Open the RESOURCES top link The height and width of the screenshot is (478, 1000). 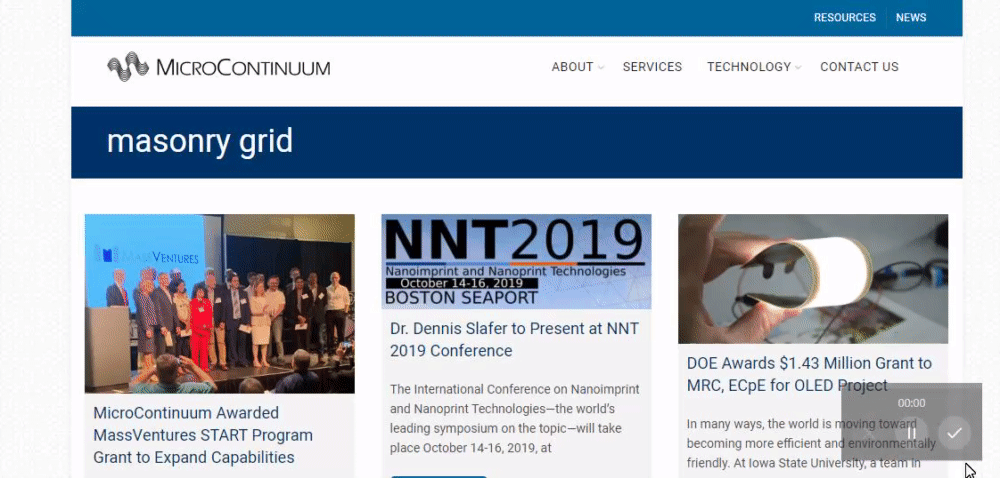(x=844, y=18)
